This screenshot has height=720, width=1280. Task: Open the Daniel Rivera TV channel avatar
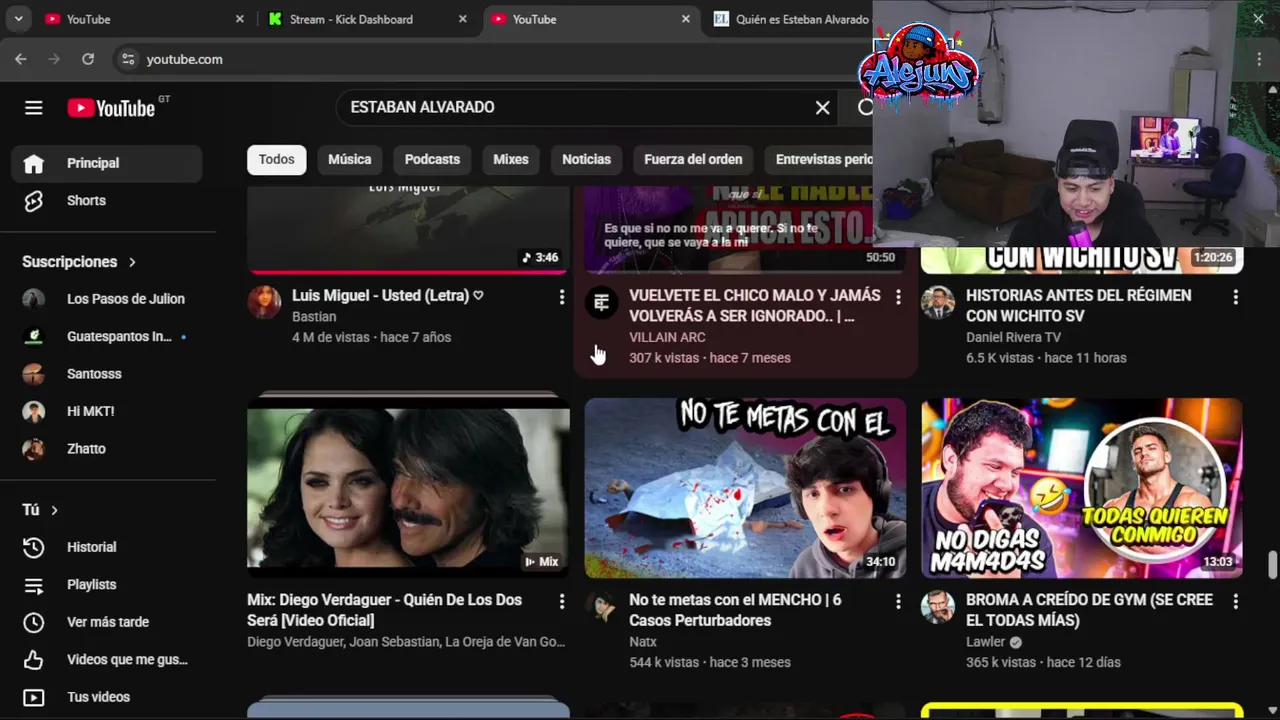click(x=938, y=302)
